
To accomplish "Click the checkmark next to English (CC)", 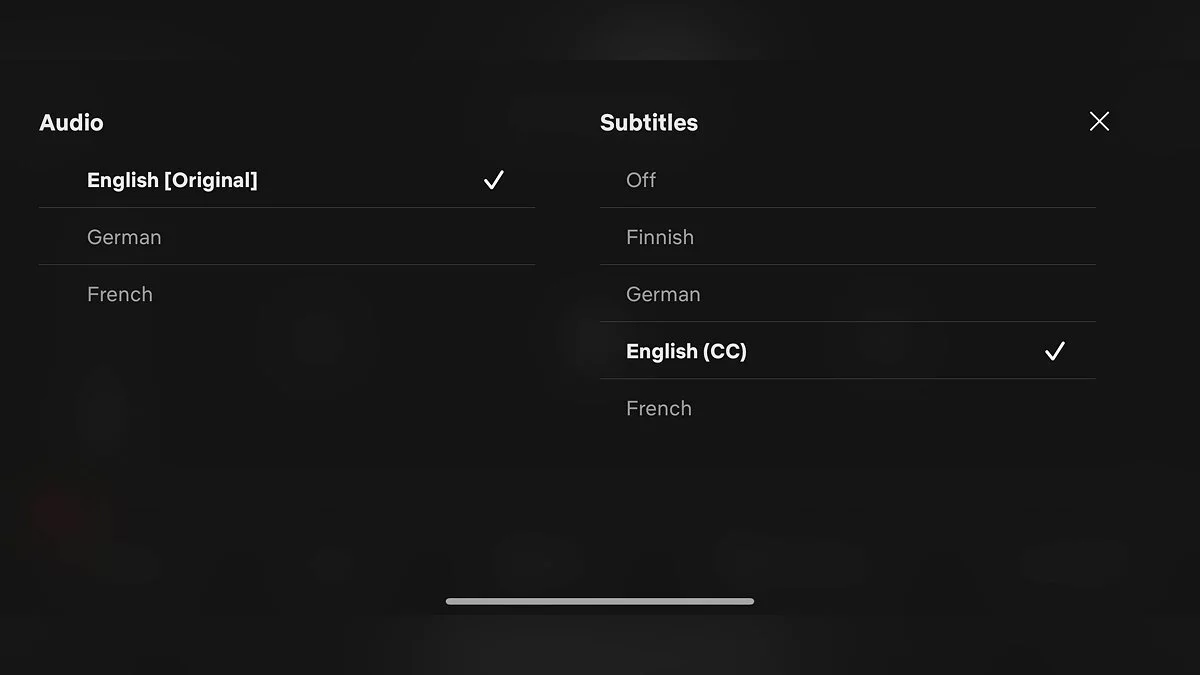I will 1054,351.
